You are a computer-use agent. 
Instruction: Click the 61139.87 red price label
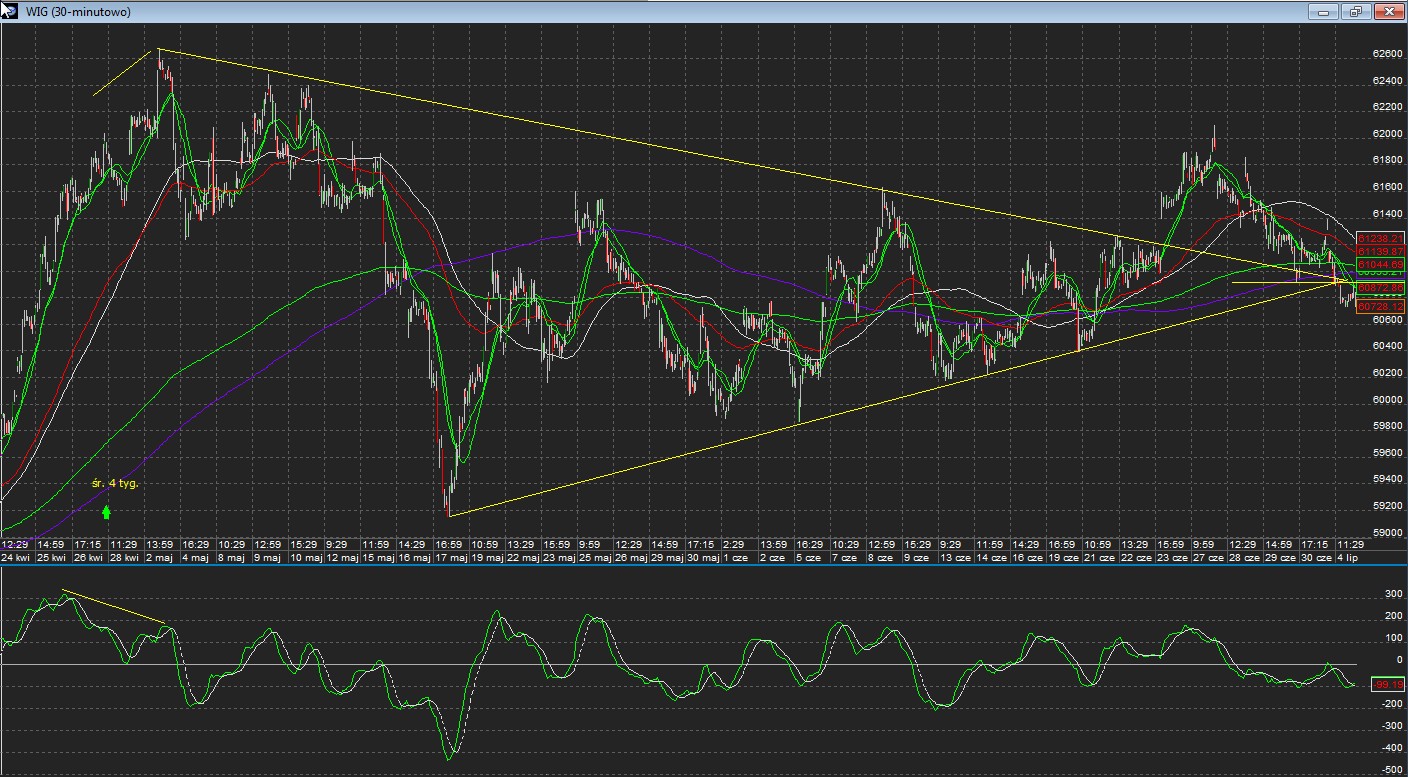point(1381,251)
